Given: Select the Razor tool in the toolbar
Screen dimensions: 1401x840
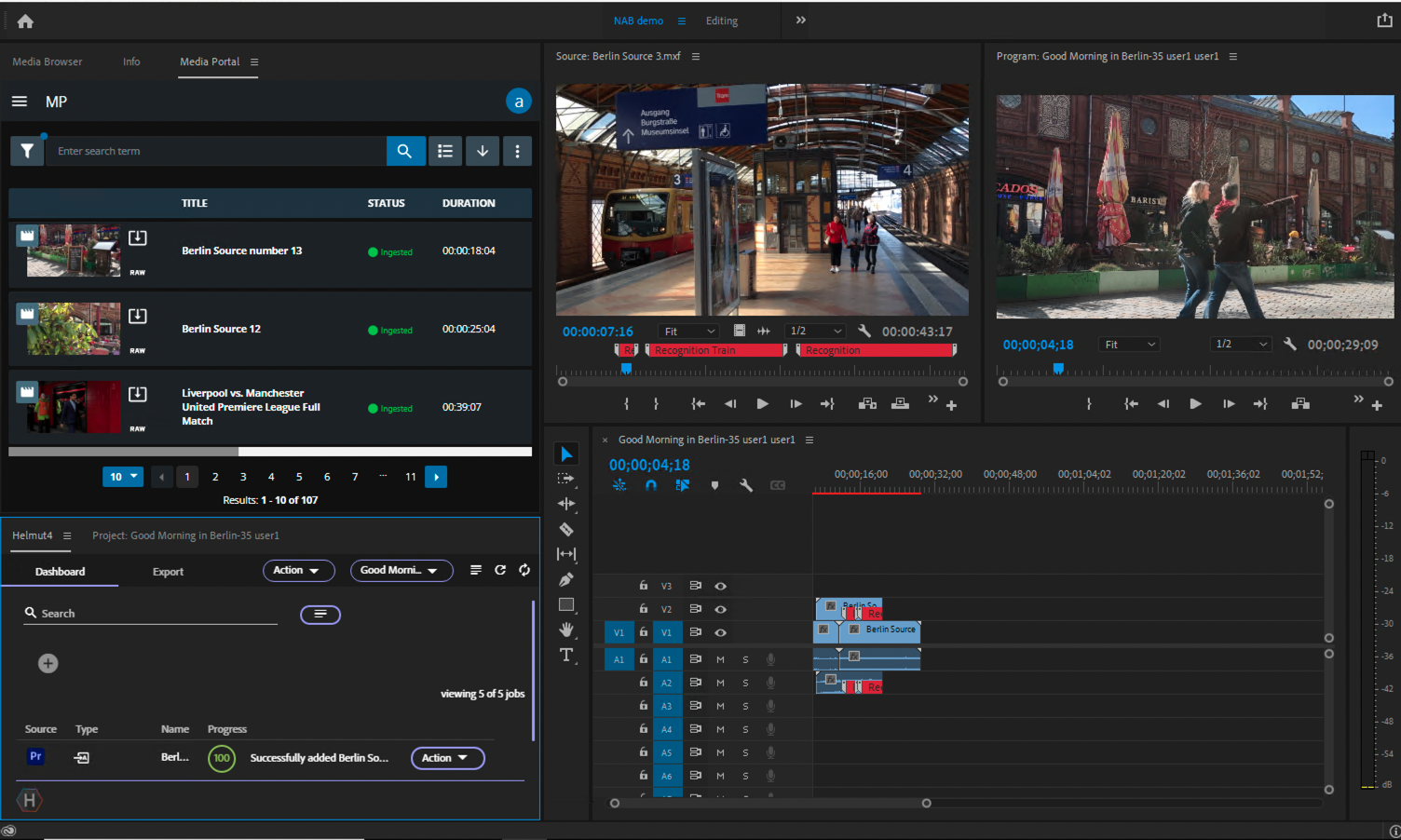Looking at the screenshot, I should [x=565, y=529].
